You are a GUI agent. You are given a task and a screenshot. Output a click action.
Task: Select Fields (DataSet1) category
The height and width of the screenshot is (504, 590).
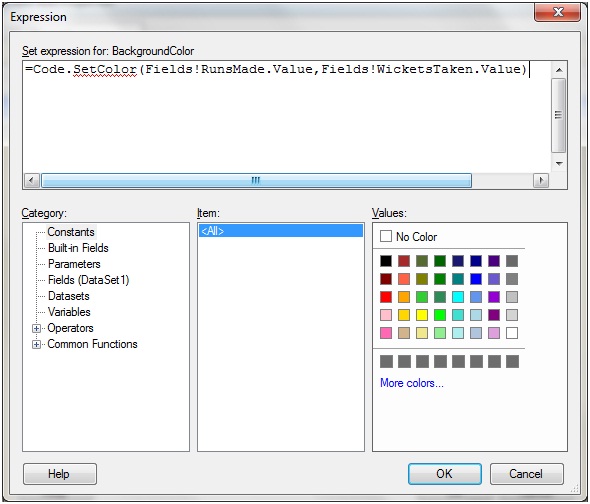pos(88,280)
